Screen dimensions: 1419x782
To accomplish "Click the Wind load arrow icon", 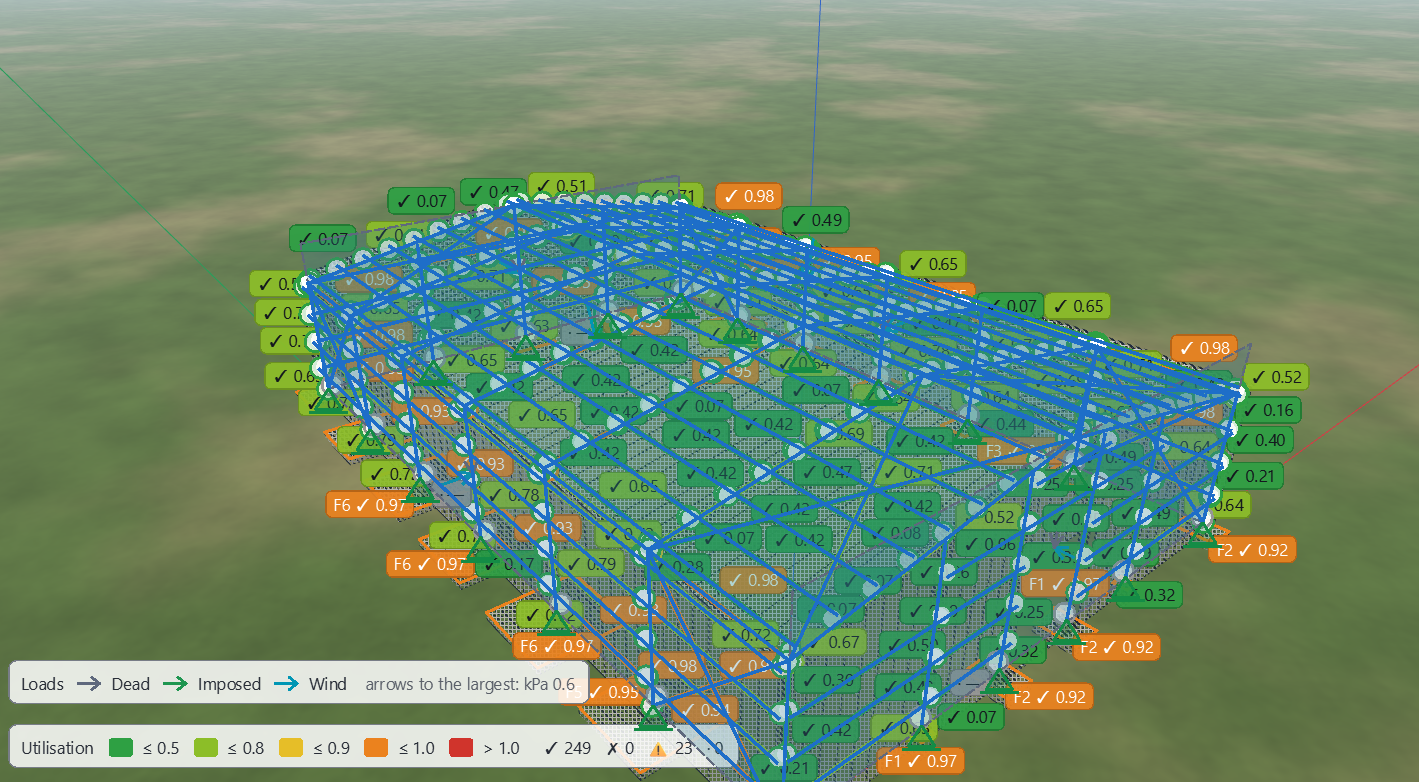I will pos(286,684).
